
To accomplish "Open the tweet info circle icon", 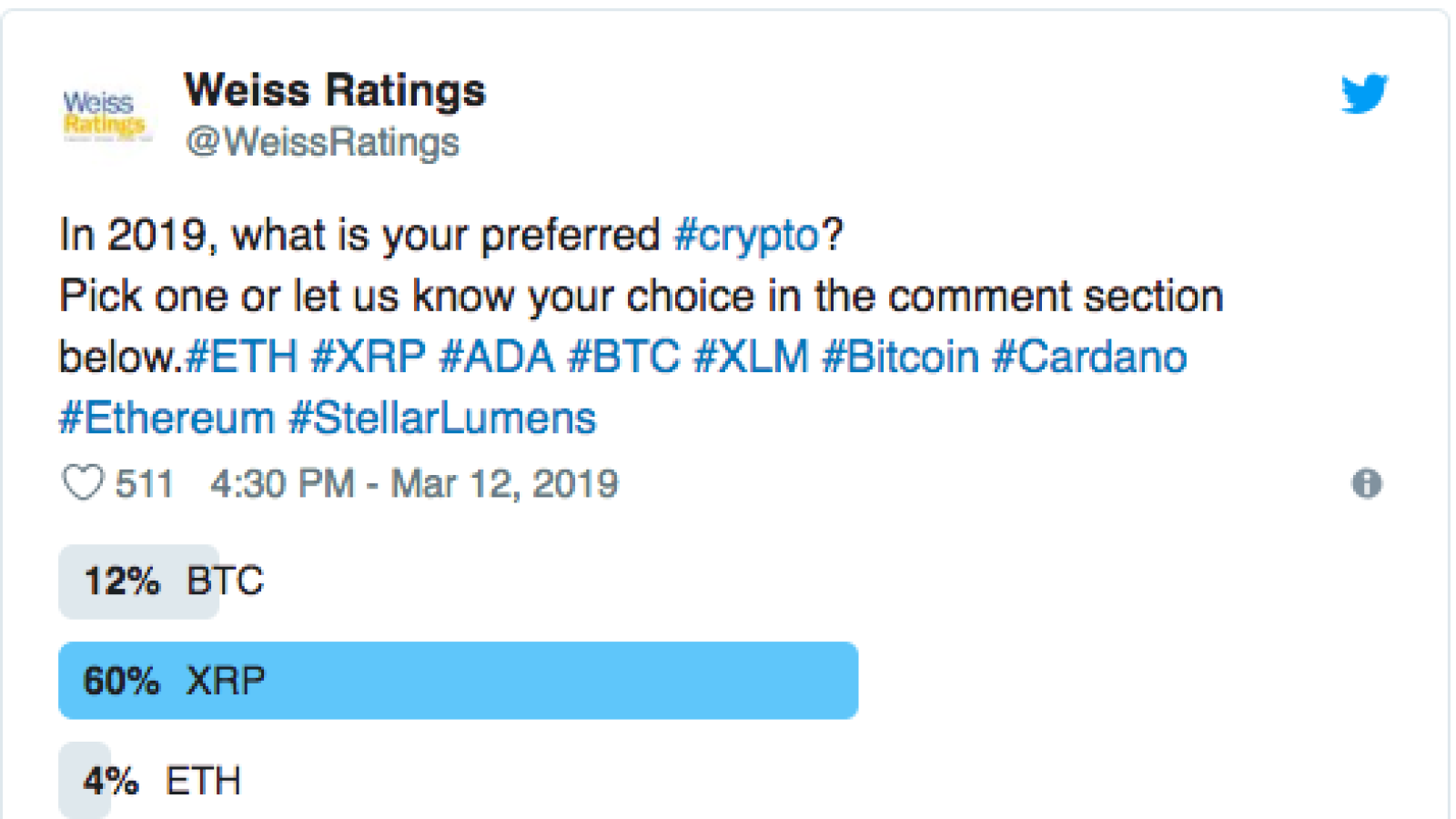I will click(1366, 483).
